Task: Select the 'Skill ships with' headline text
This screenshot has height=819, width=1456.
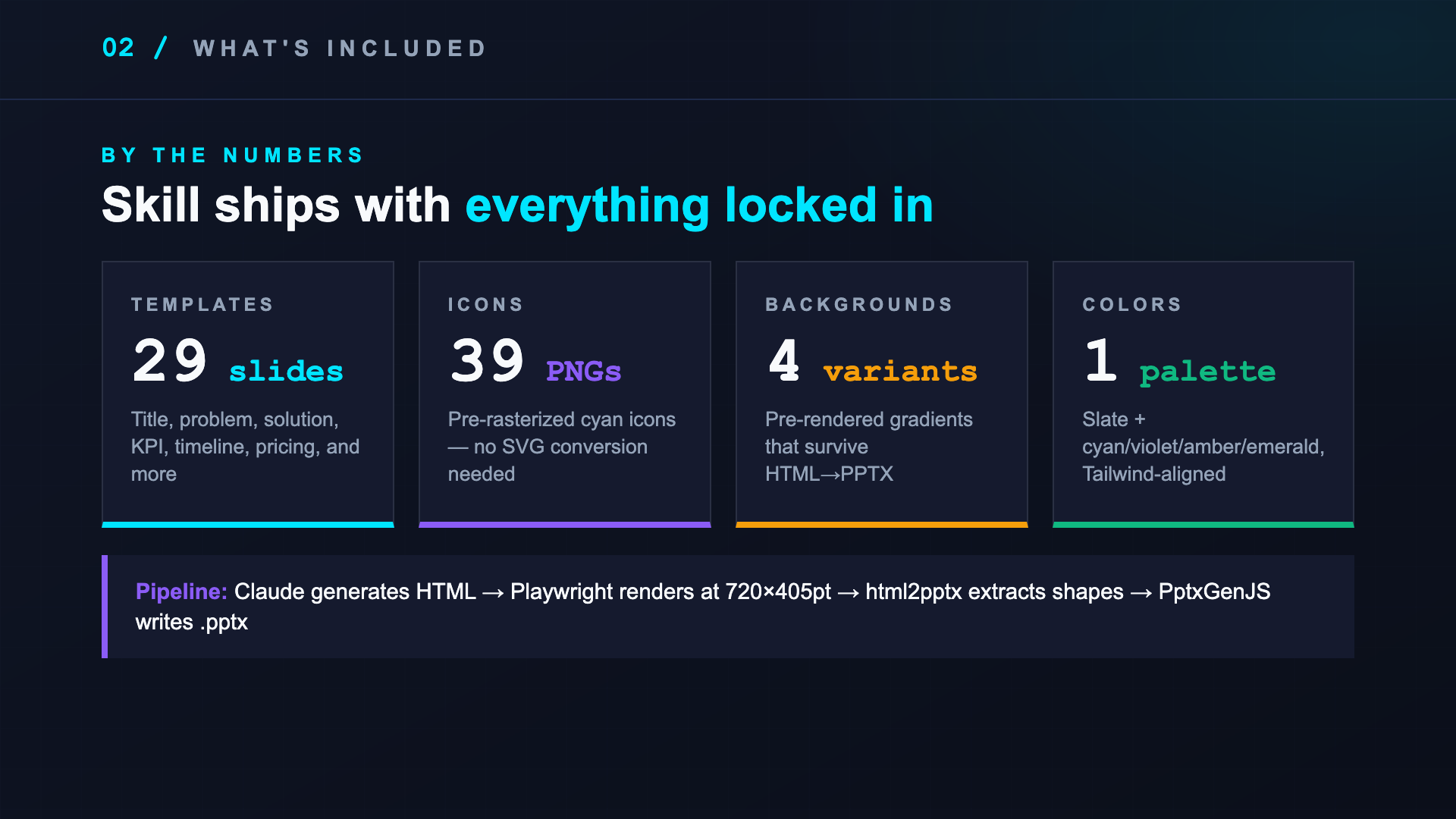Action: [x=276, y=205]
